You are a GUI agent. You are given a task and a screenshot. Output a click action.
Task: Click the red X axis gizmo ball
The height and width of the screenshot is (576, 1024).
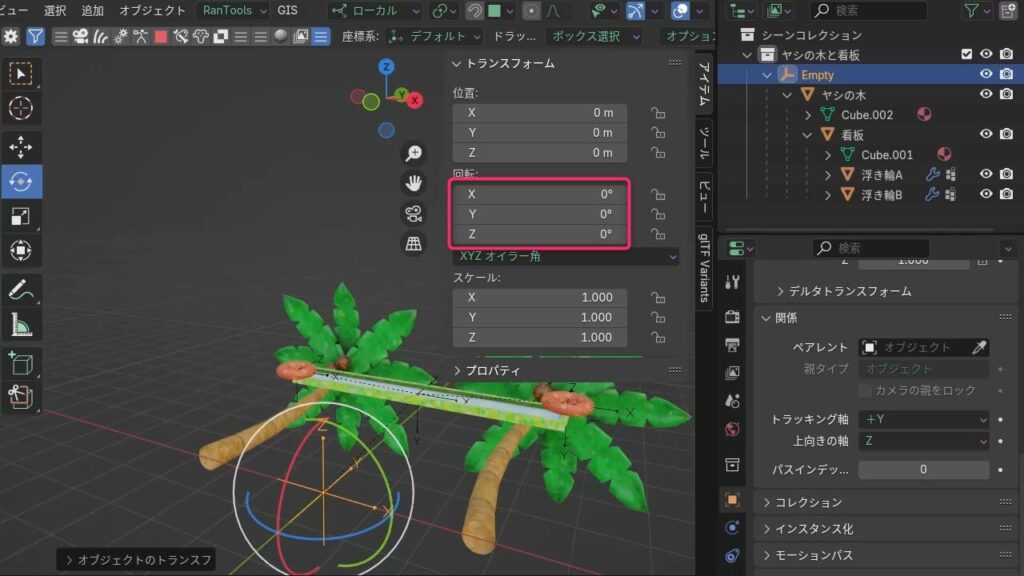[415, 101]
